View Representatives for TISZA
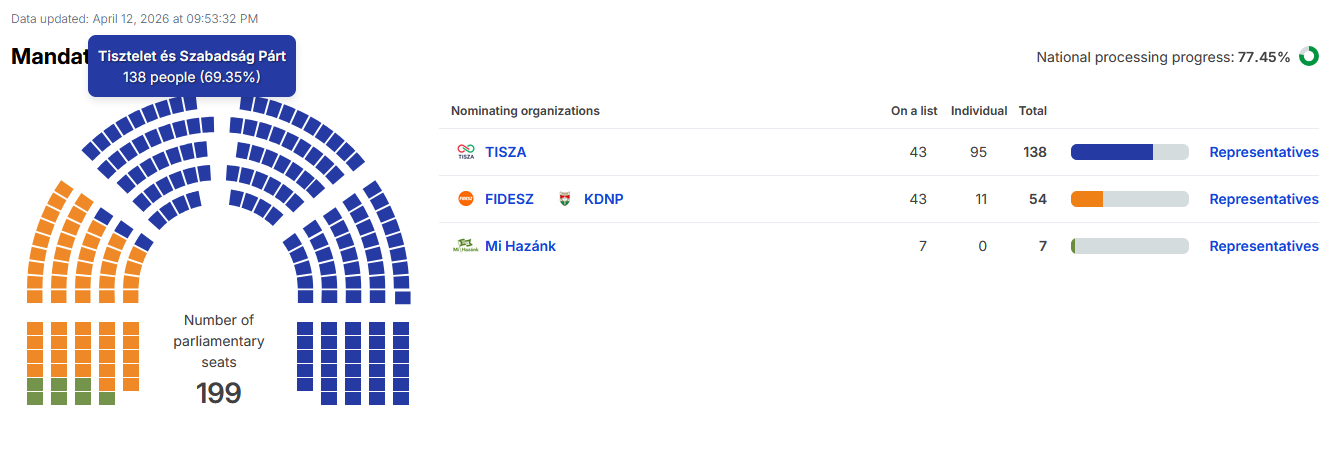Image resolution: width=1338 pixels, height=450 pixels. (x=1264, y=152)
